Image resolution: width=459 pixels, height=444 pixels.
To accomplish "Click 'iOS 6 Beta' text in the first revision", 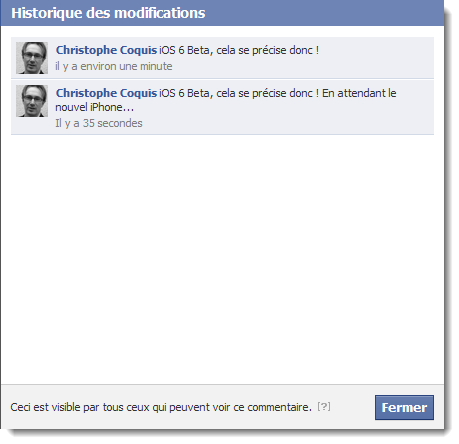I will point(185,50).
